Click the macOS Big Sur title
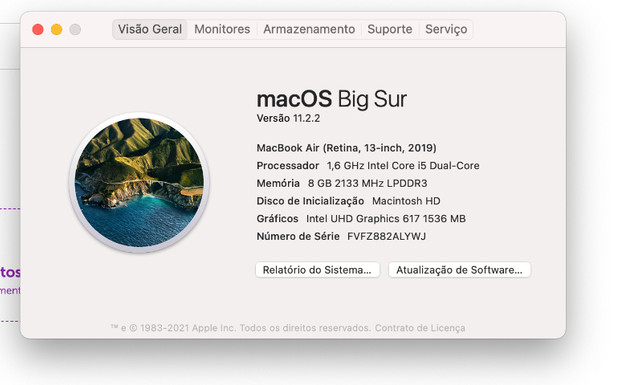Image resolution: width=640 pixels, height=385 pixels. [x=331, y=99]
